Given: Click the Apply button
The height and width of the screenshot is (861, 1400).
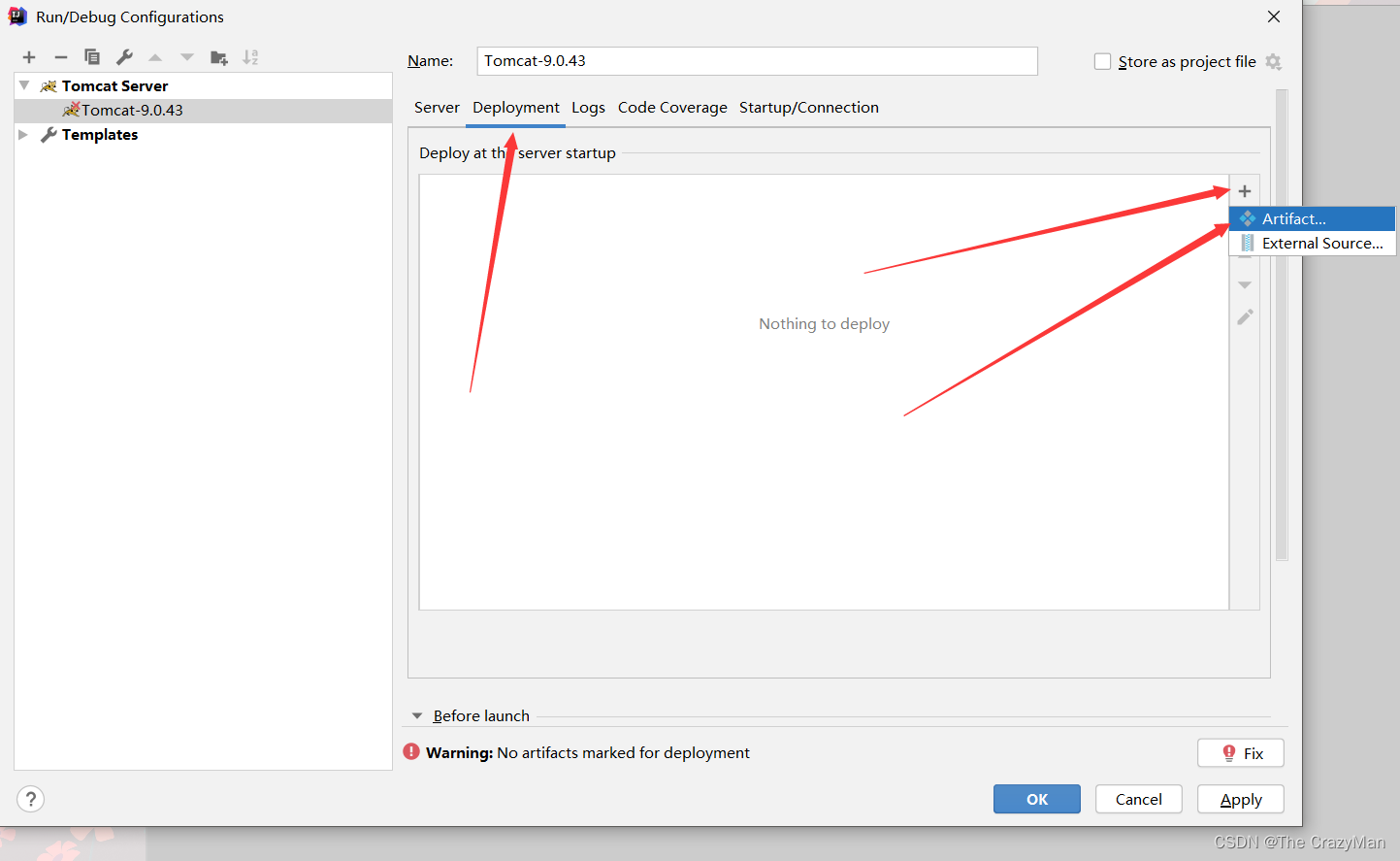Looking at the screenshot, I should (x=1241, y=799).
